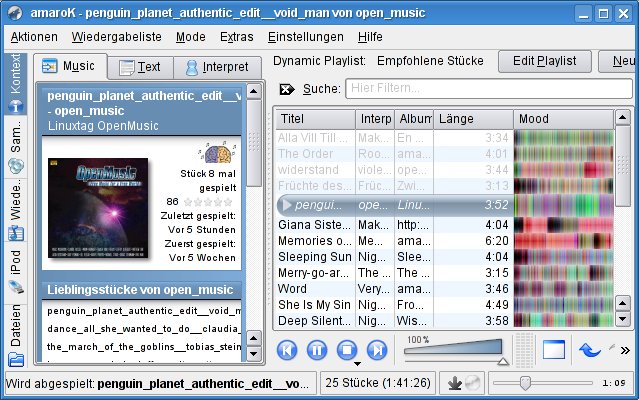Select the 'Memories o...' track row
The width and height of the screenshot is (639, 400).
(445, 241)
